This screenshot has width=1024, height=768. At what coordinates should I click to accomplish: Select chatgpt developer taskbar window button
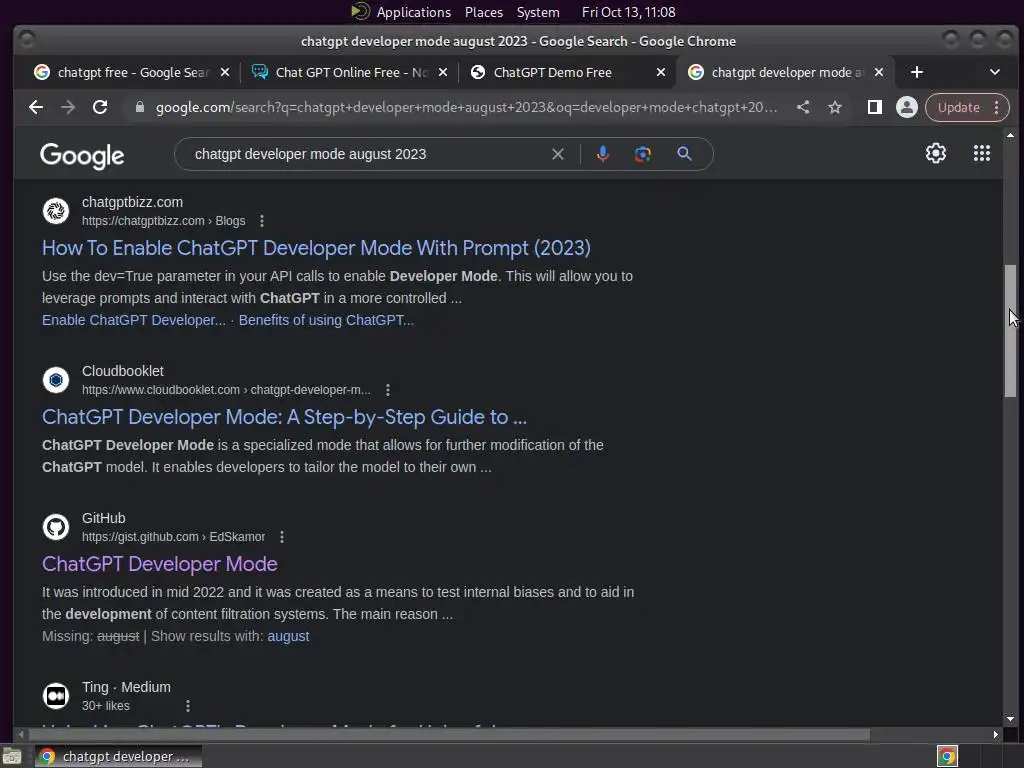click(x=118, y=756)
